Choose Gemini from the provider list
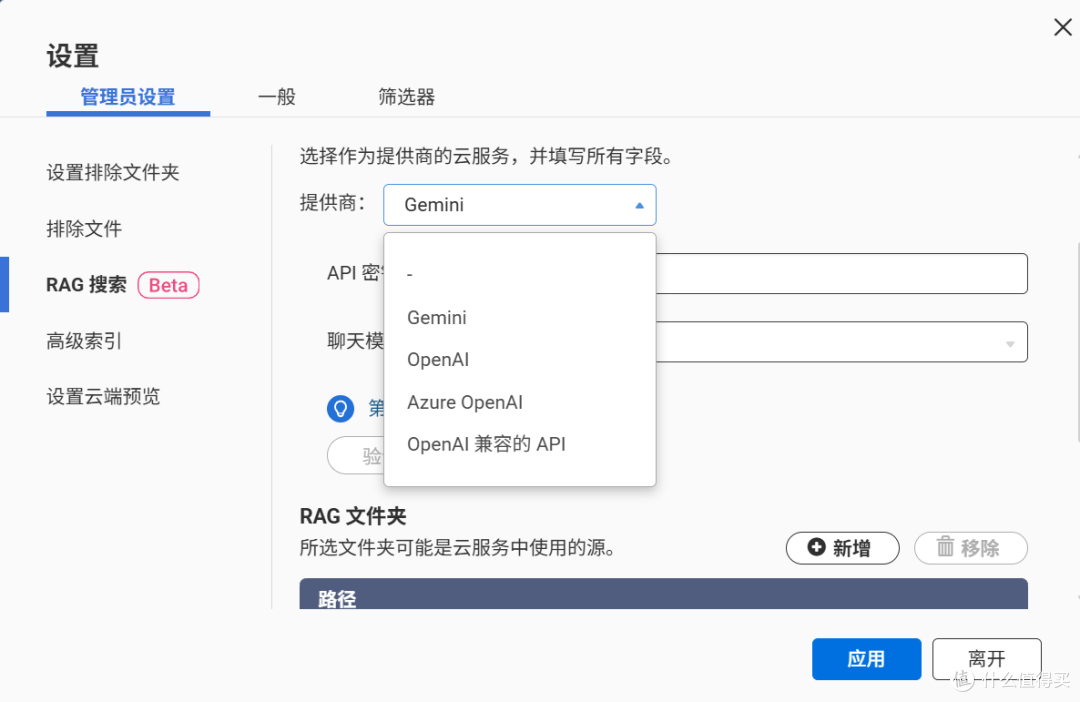The image size is (1080, 702). click(x=519, y=318)
